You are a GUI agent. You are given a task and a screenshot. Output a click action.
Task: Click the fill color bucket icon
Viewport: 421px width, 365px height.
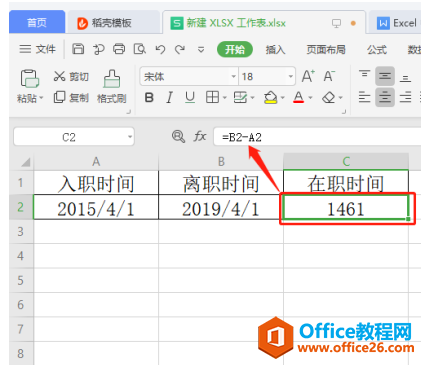(x=270, y=98)
